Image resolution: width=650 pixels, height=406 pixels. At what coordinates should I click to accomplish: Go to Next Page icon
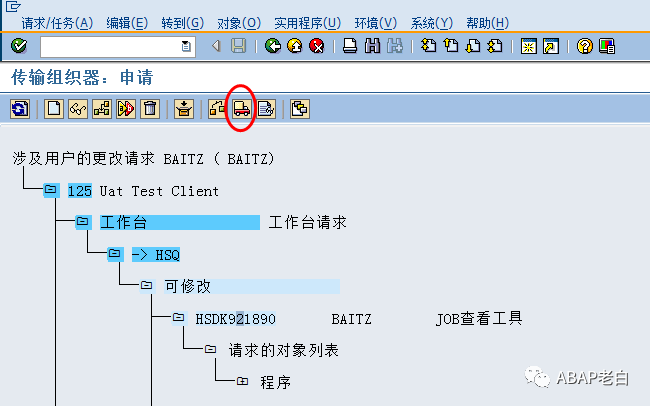pyautogui.click(x=473, y=46)
